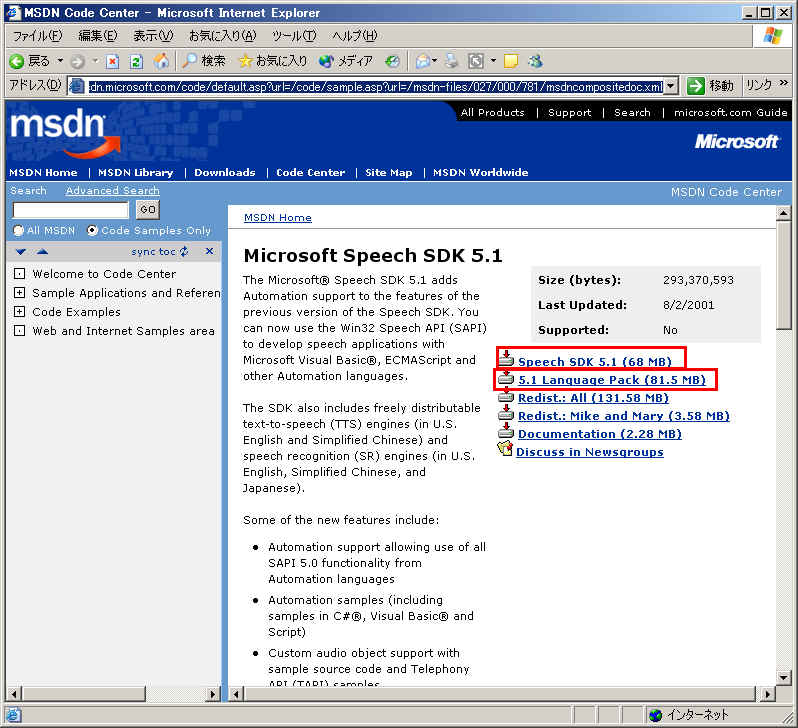Open the Mail button dropdown arrow
The height and width of the screenshot is (728, 798).
click(435, 61)
